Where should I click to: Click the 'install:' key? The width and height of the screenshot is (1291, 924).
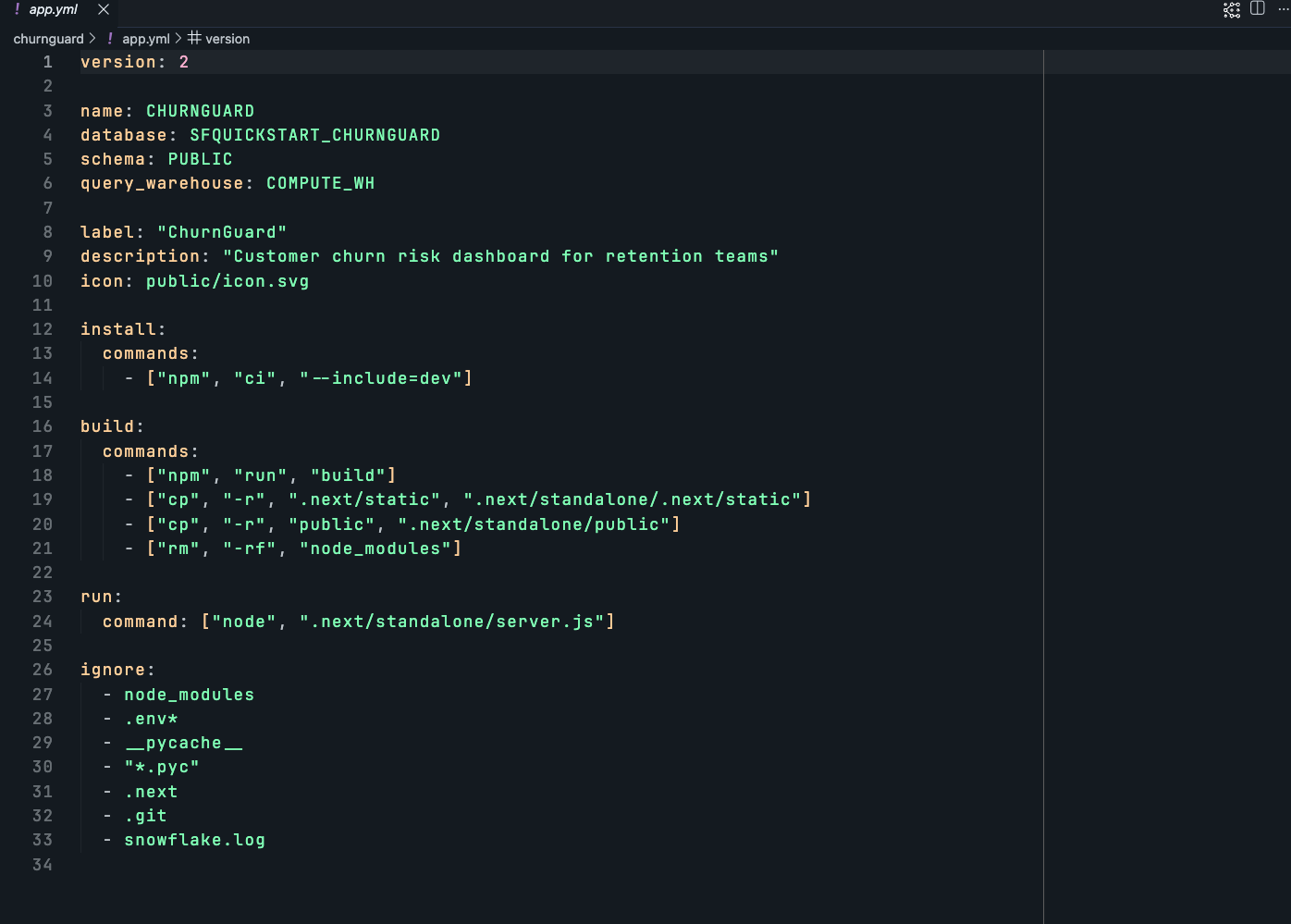pos(123,329)
